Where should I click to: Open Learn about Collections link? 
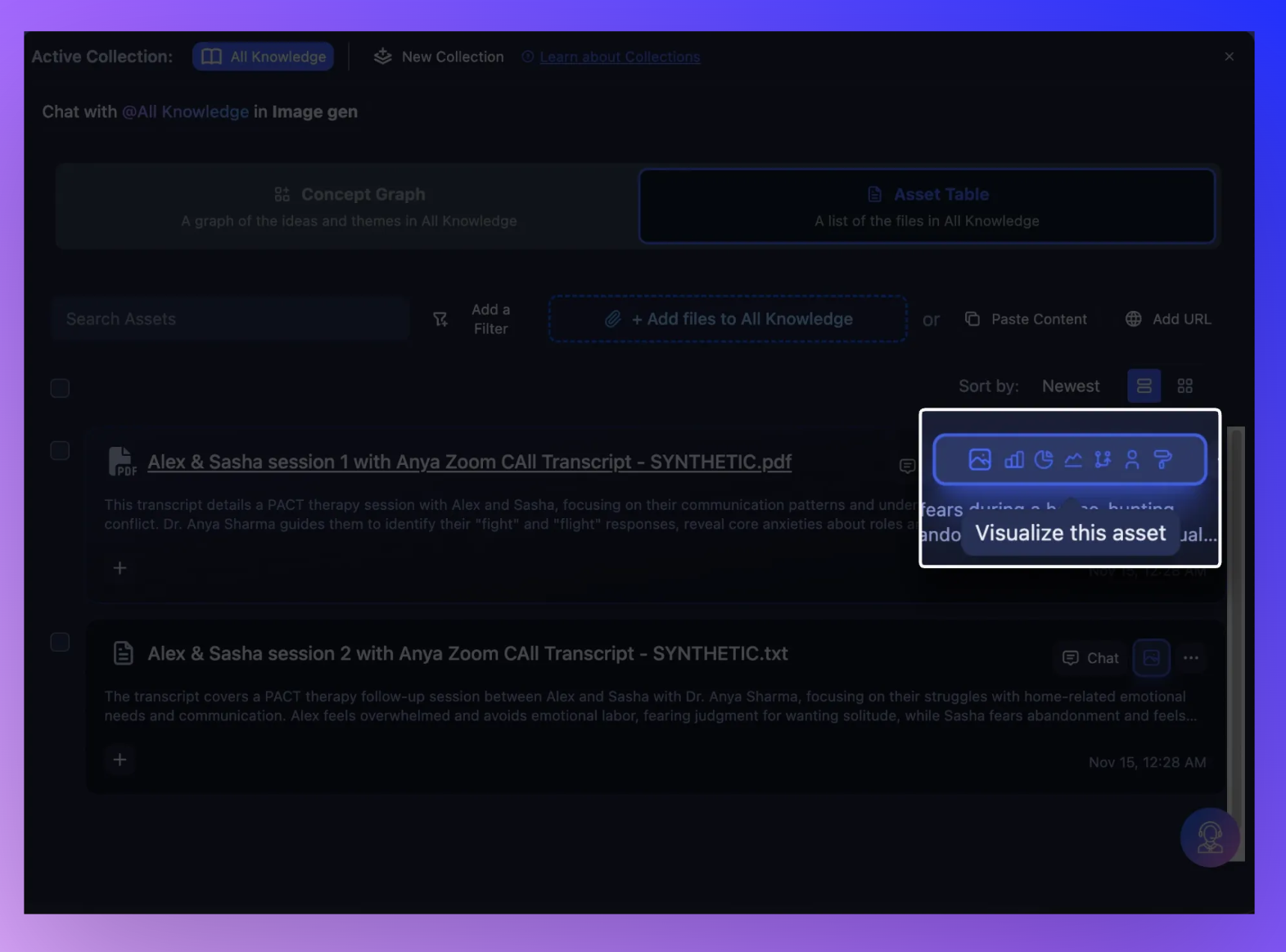620,56
